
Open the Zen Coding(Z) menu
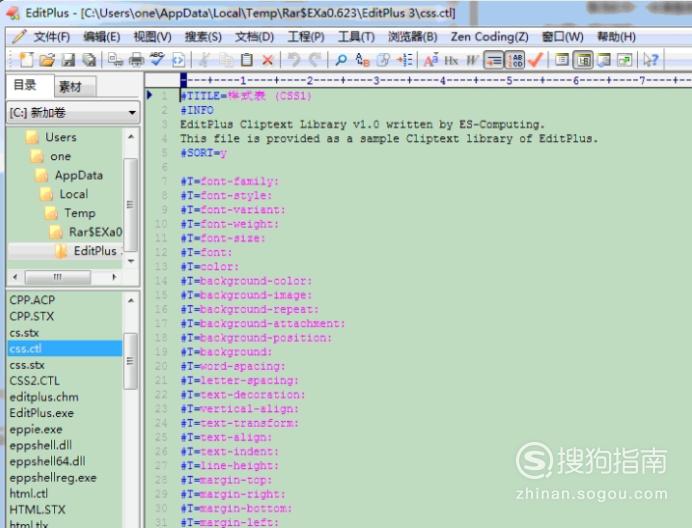tap(489, 37)
